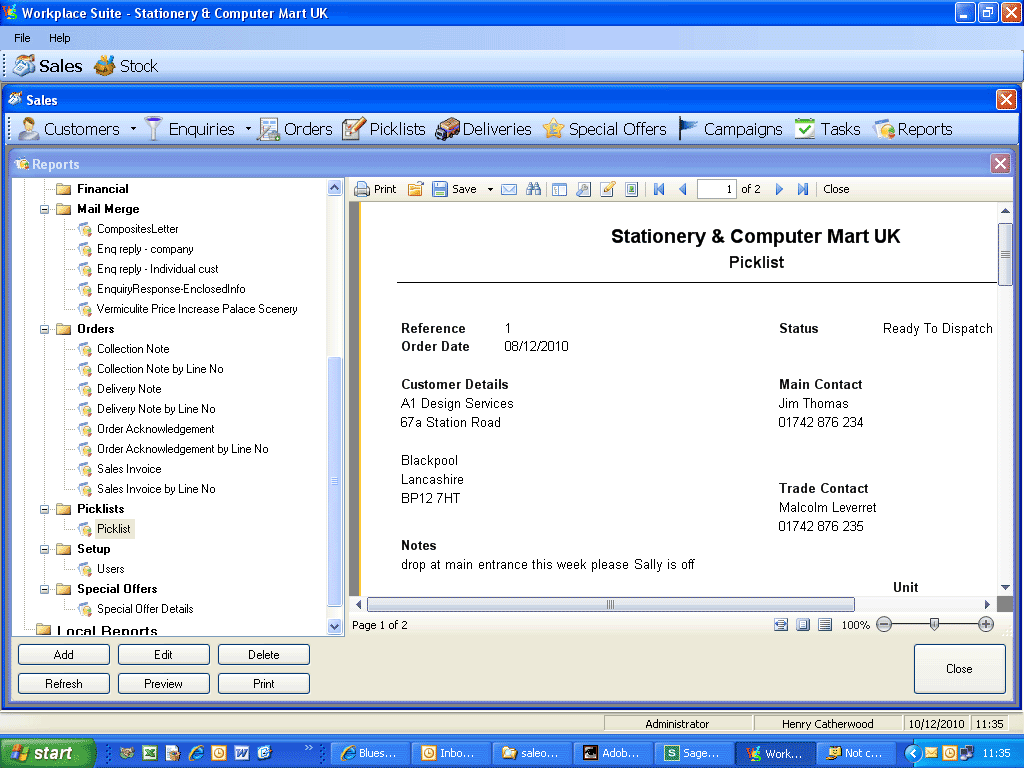1024x768 pixels.
Task: Select the Special Offer Details report
Action: (x=145, y=609)
